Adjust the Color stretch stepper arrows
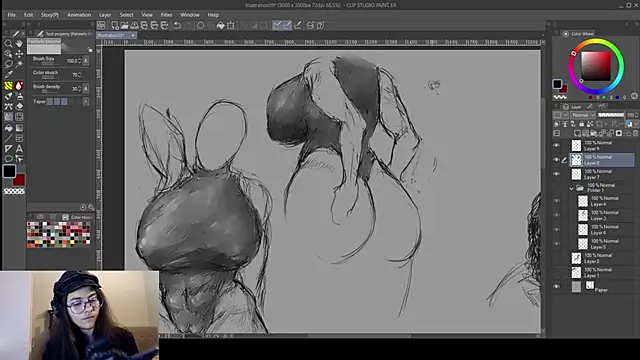Screen dimensions: 640x360 coord(80,75)
